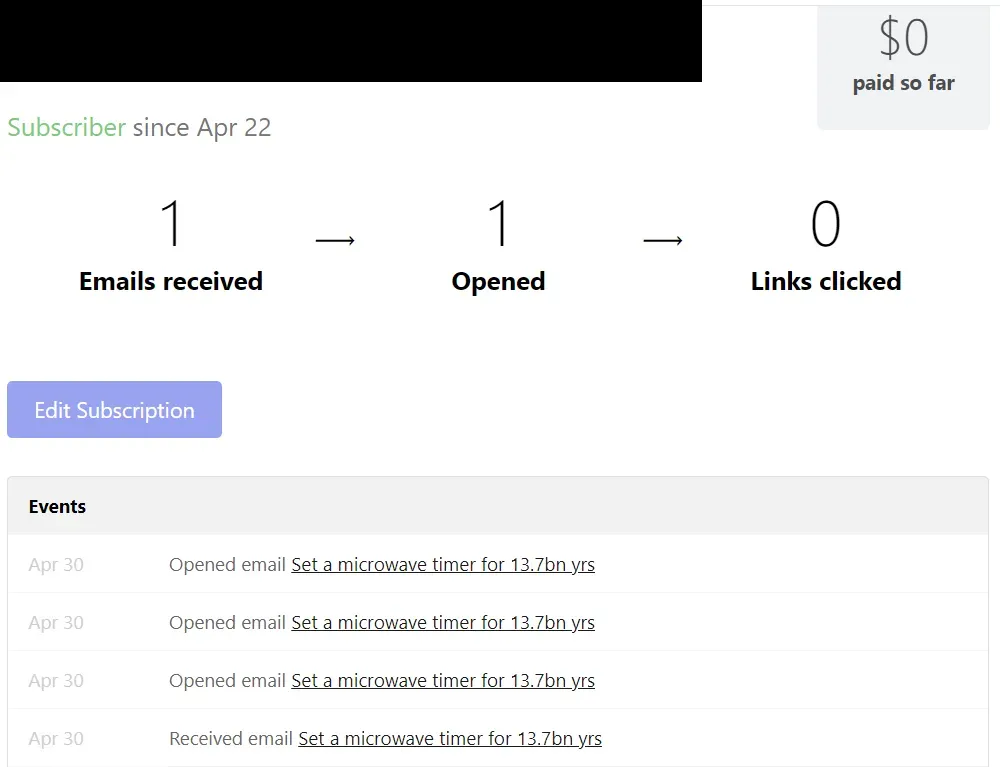Click the Edit Subscription button
The height and width of the screenshot is (767, 1000).
[114, 410]
